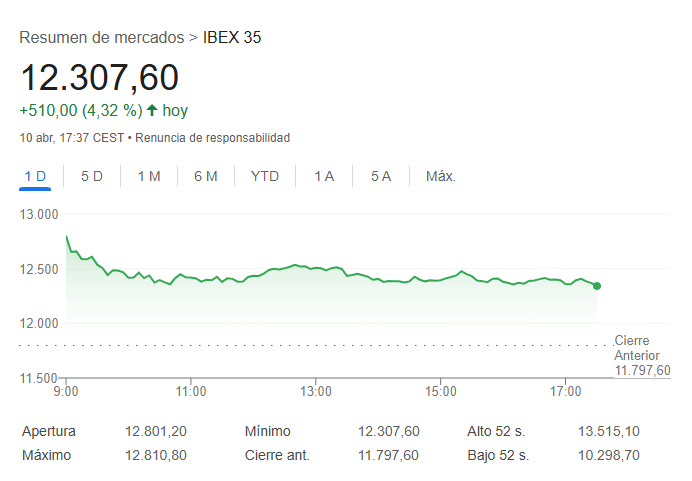Open the Renuncia de responsabilidad link
This screenshot has width=692, height=481.
(x=212, y=137)
